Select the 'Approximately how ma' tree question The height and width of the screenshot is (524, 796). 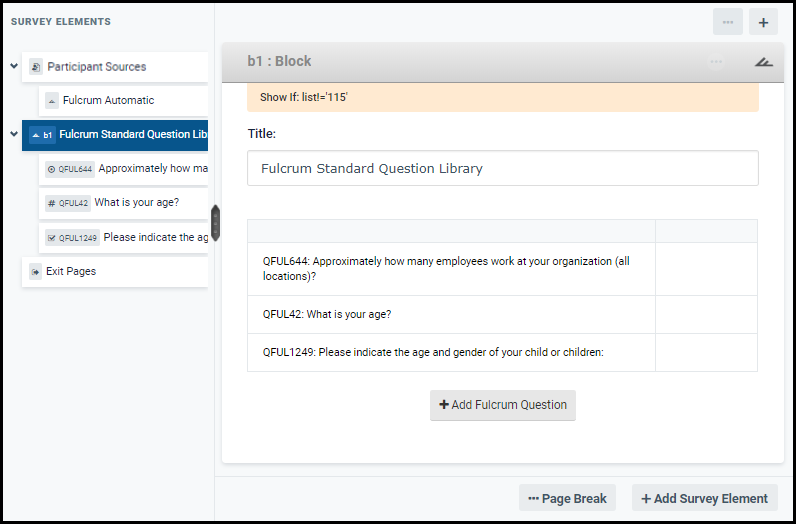tap(123, 169)
